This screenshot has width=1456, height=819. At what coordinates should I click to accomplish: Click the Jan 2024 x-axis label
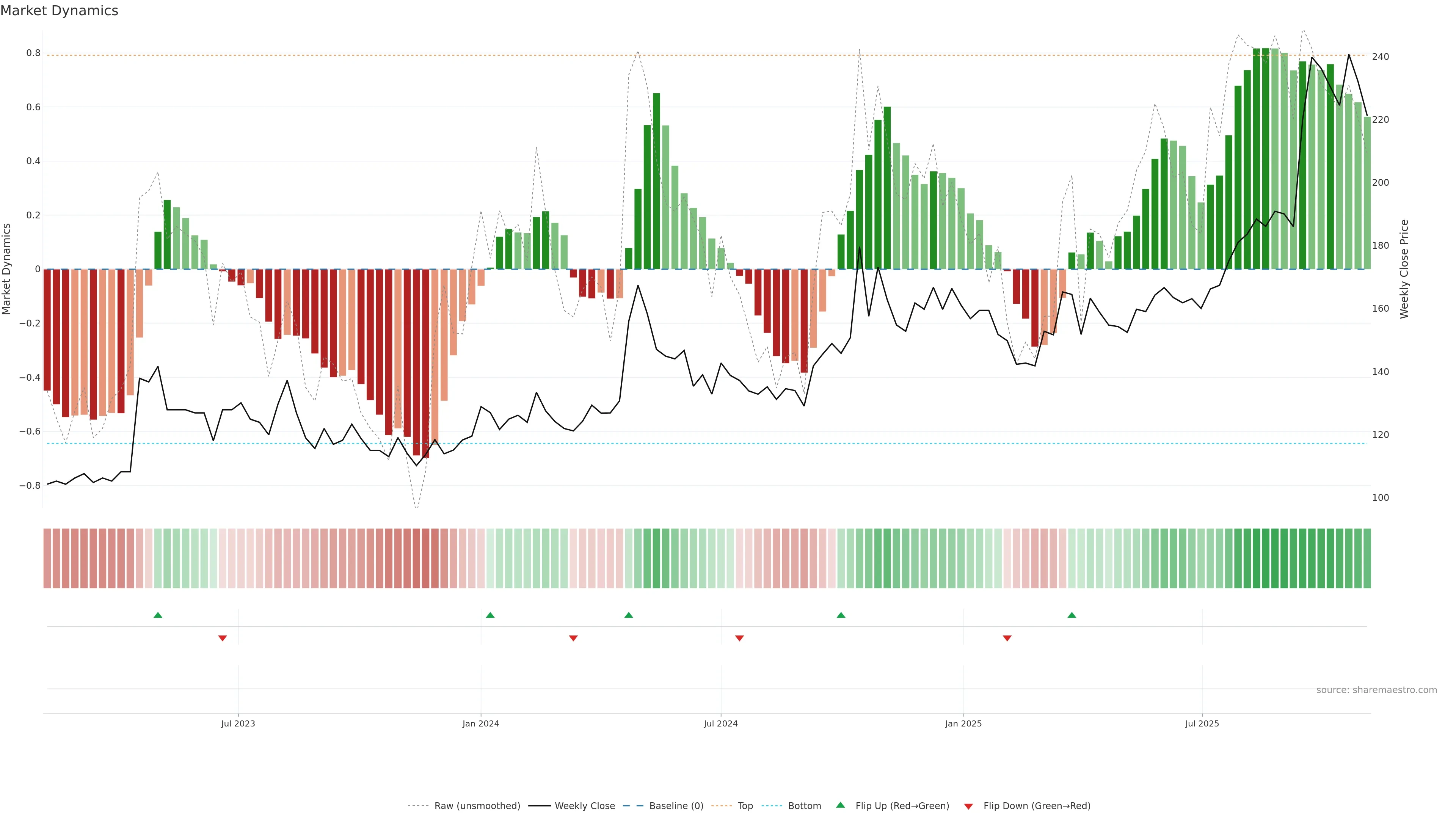(480, 723)
